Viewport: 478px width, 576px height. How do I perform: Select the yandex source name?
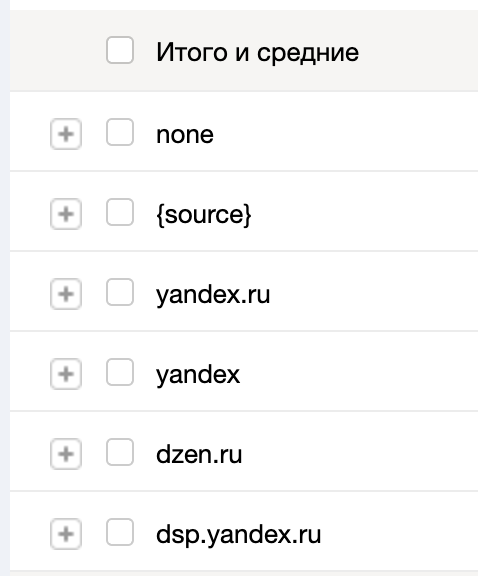point(198,375)
